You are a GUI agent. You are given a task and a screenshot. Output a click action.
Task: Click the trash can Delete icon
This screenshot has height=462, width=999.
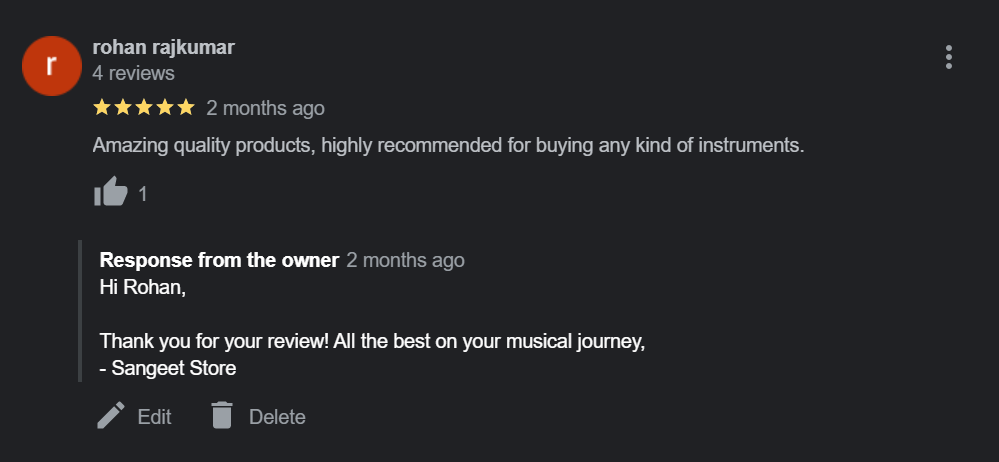(222, 416)
